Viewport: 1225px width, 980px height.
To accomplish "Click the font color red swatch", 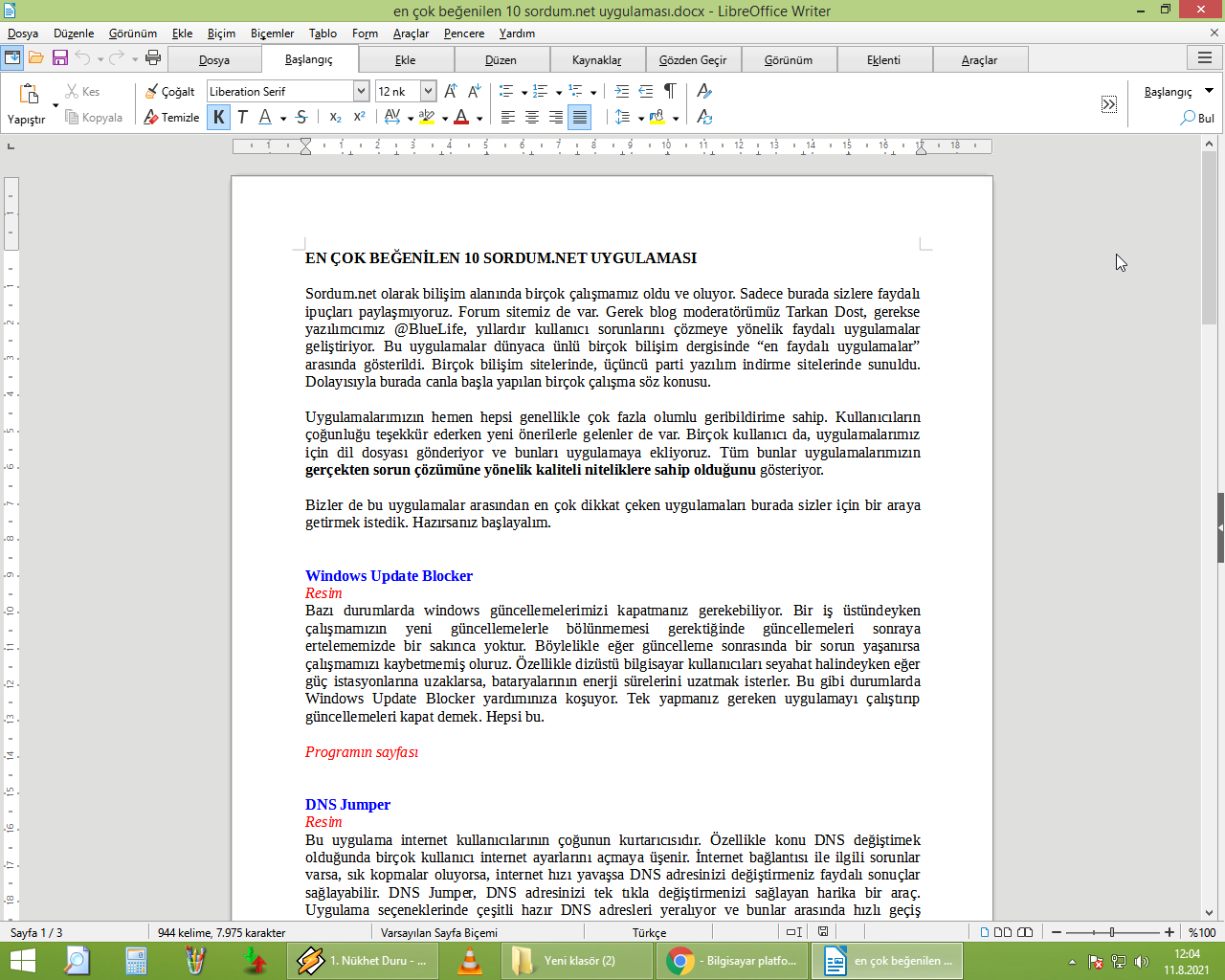I will [x=461, y=117].
